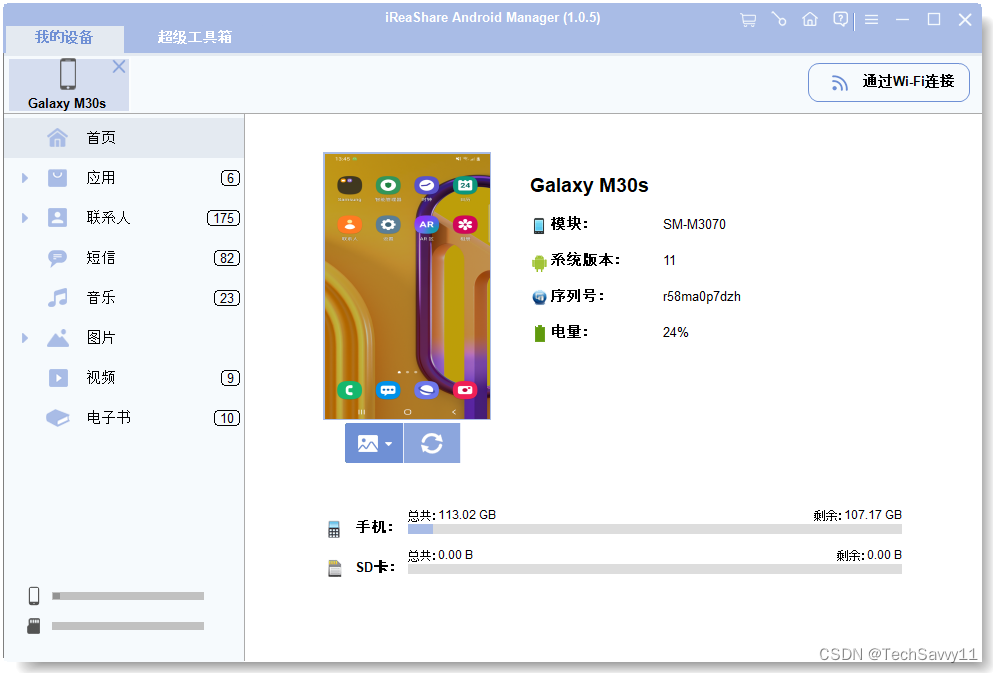Click the mountain icon beside 图片
993x673 pixels.
(x=58, y=338)
